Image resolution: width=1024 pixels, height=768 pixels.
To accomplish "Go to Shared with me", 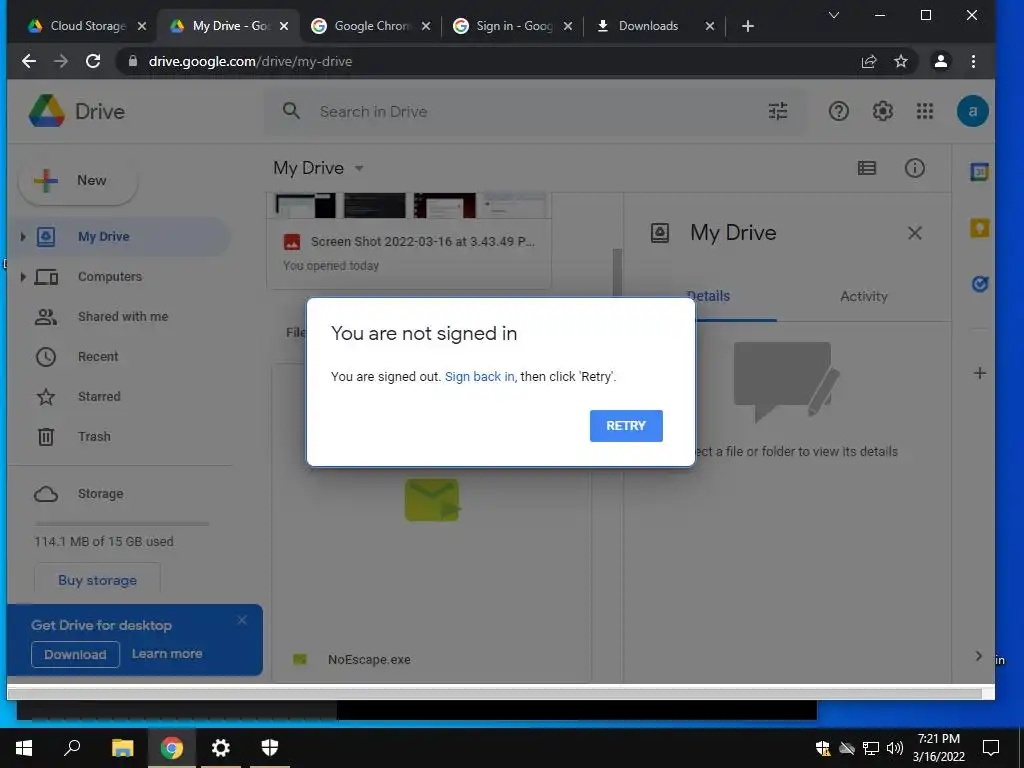I will 123,317.
